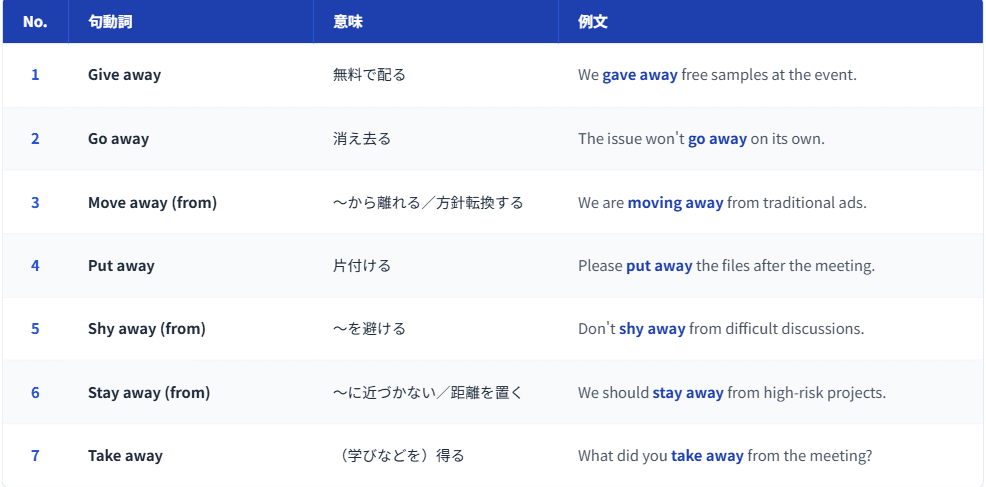Click the meaning 無料で配る
The image size is (986, 487).
[369, 75]
